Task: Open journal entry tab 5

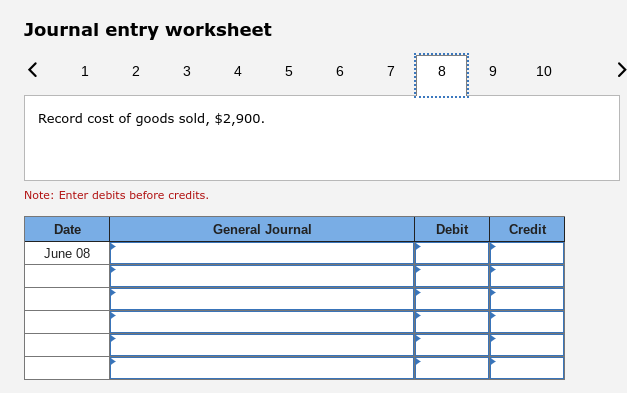Action: click(x=289, y=71)
